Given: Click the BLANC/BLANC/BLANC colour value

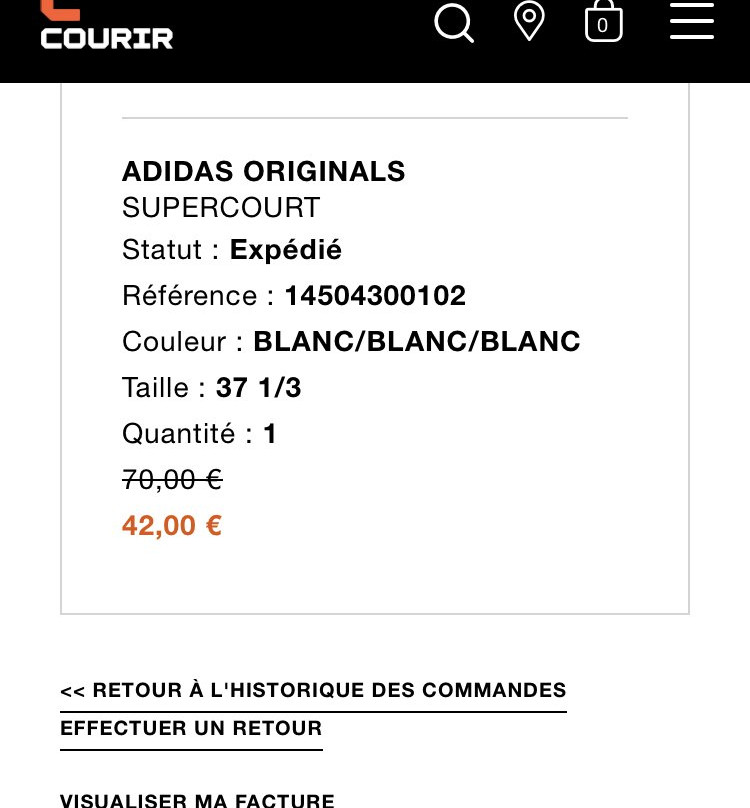Looking at the screenshot, I should pos(417,342).
